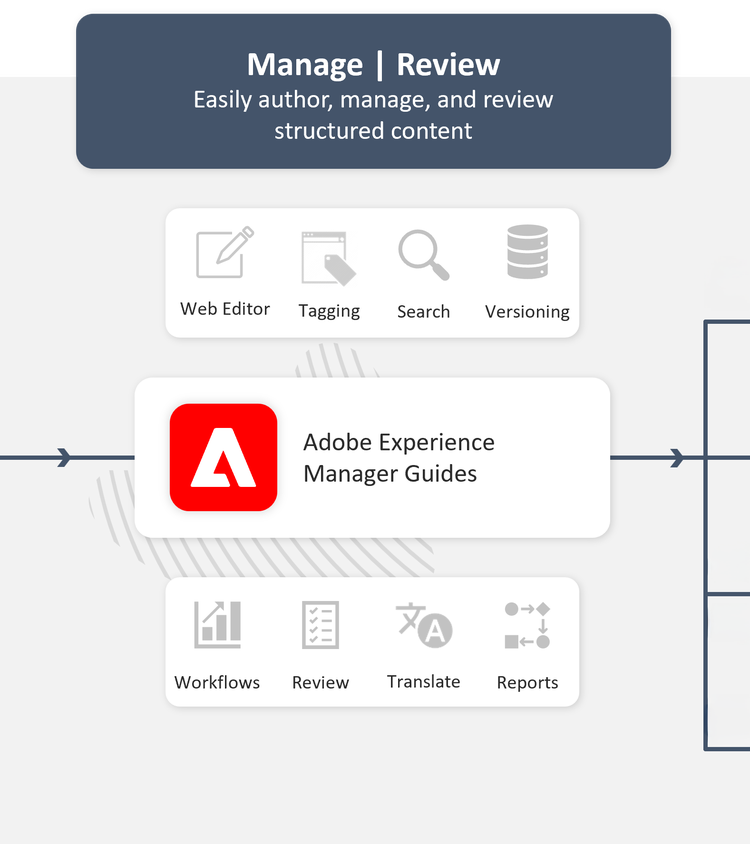Click the red Adobe logo icon
This screenshot has height=844, width=750.
point(223,457)
